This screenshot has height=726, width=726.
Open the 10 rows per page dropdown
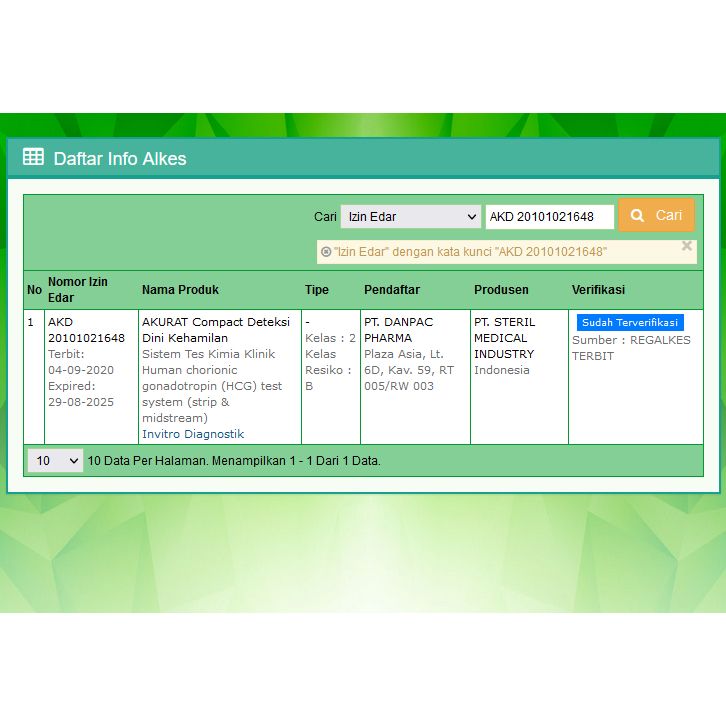[x=56, y=460]
